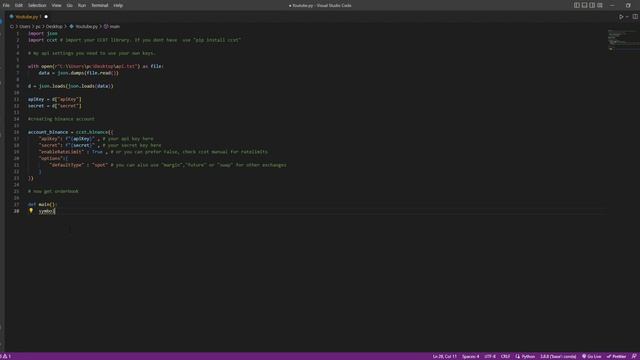Open the View menu
The height and width of the screenshot is (360, 640).
pos(56,5)
